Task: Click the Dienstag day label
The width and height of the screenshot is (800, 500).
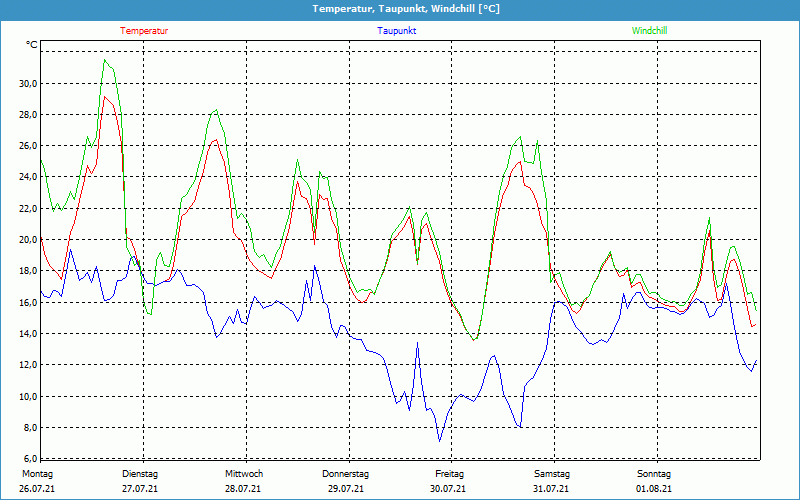Action: (x=140, y=474)
